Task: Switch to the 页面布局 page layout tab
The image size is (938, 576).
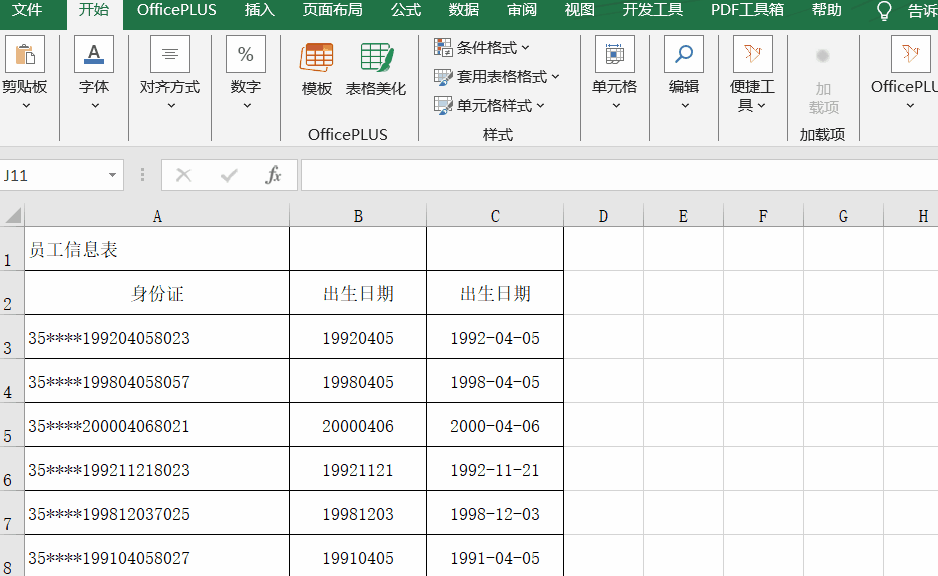Action: coord(332,10)
